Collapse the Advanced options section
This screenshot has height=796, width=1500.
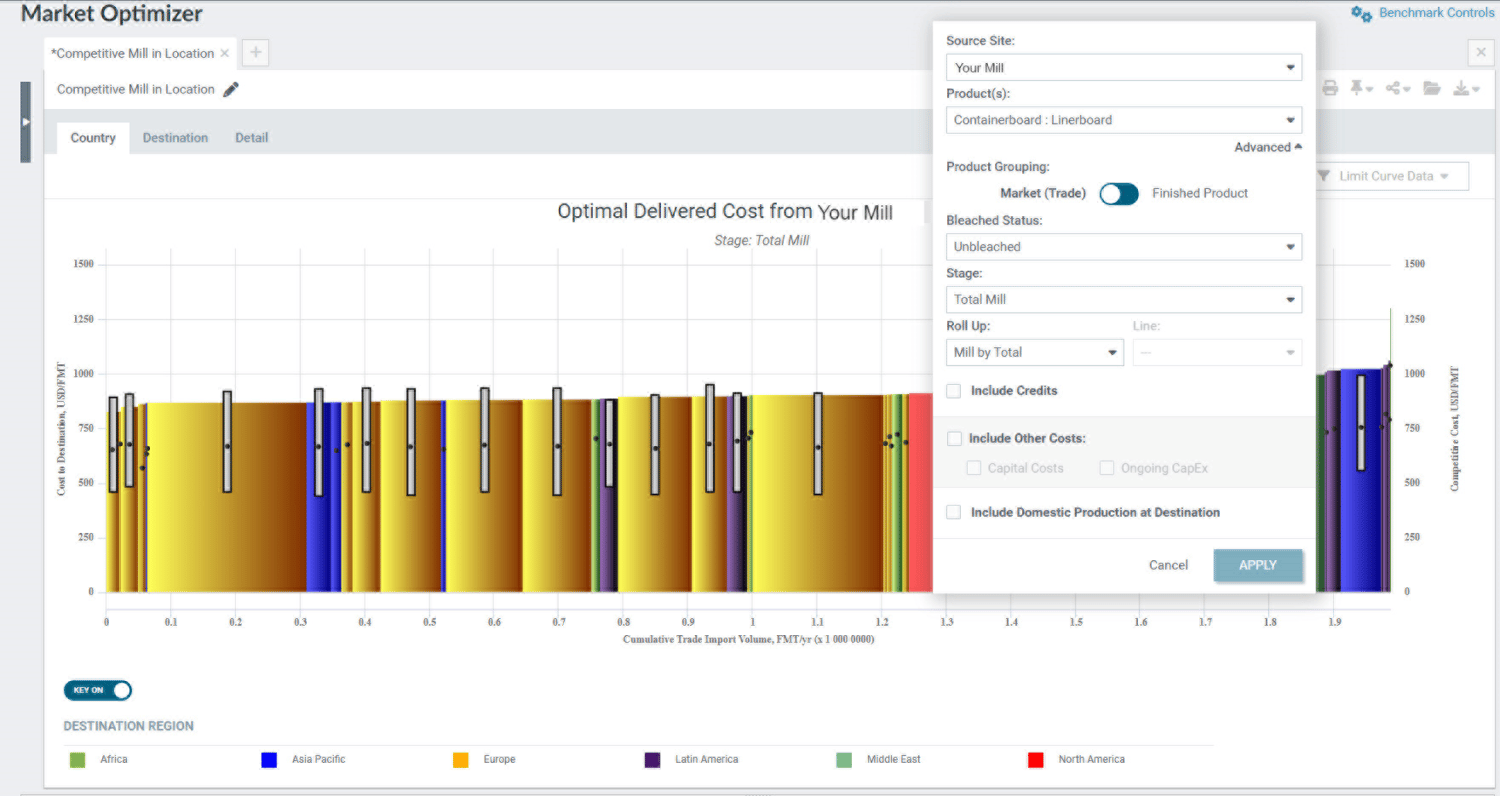coord(1267,147)
